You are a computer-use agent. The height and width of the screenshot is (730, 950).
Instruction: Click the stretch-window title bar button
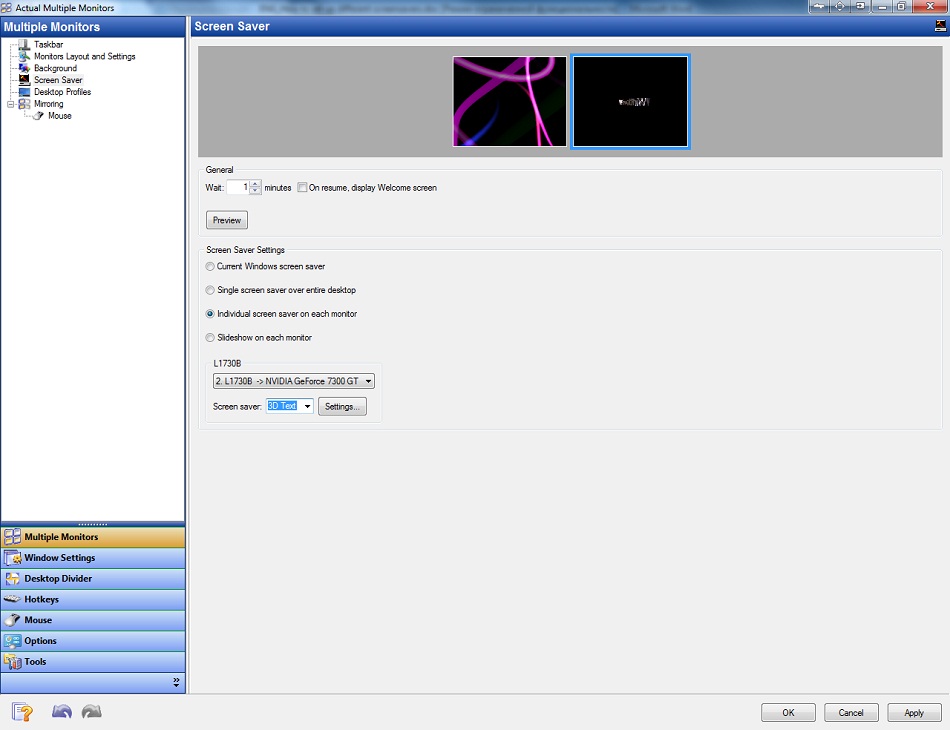click(x=819, y=6)
